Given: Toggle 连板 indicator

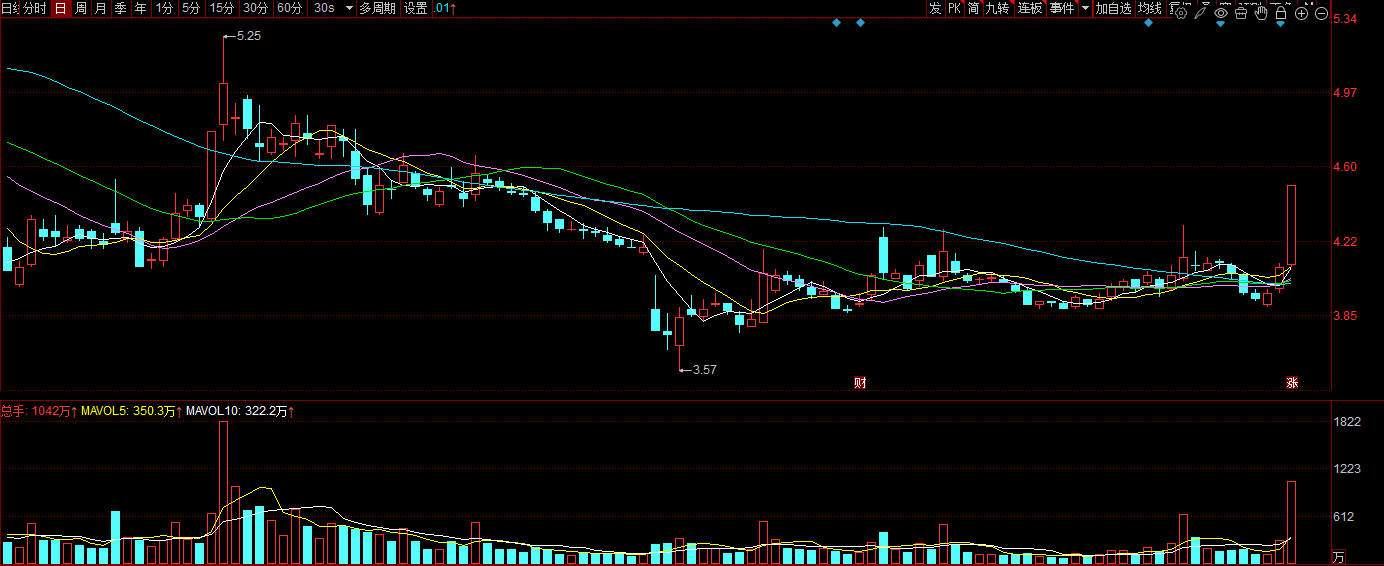Looking at the screenshot, I should tap(1030, 8).
